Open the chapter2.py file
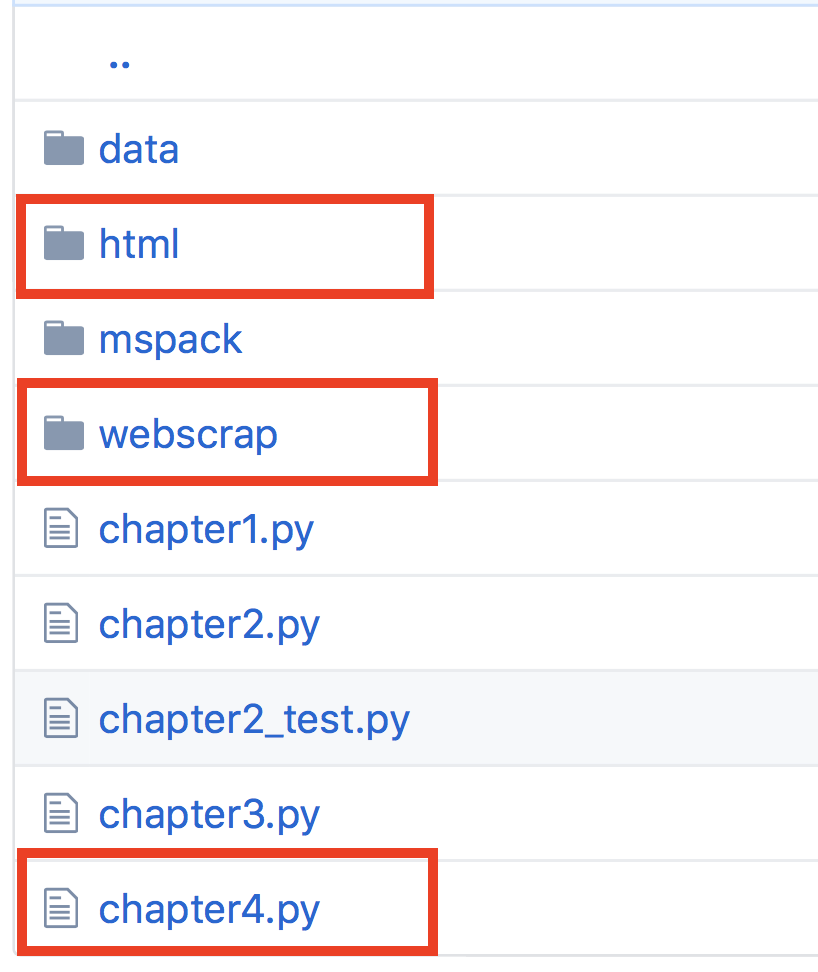This screenshot has width=818, height=972. tap(208, 623)
